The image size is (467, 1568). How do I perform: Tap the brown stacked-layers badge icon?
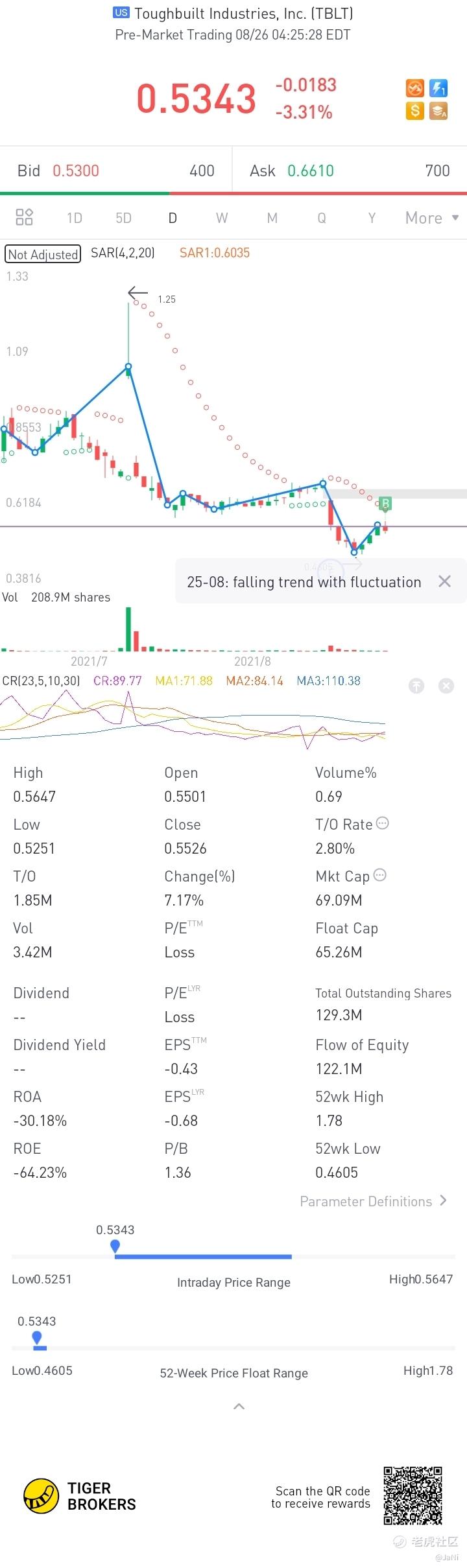click(439, 111)
